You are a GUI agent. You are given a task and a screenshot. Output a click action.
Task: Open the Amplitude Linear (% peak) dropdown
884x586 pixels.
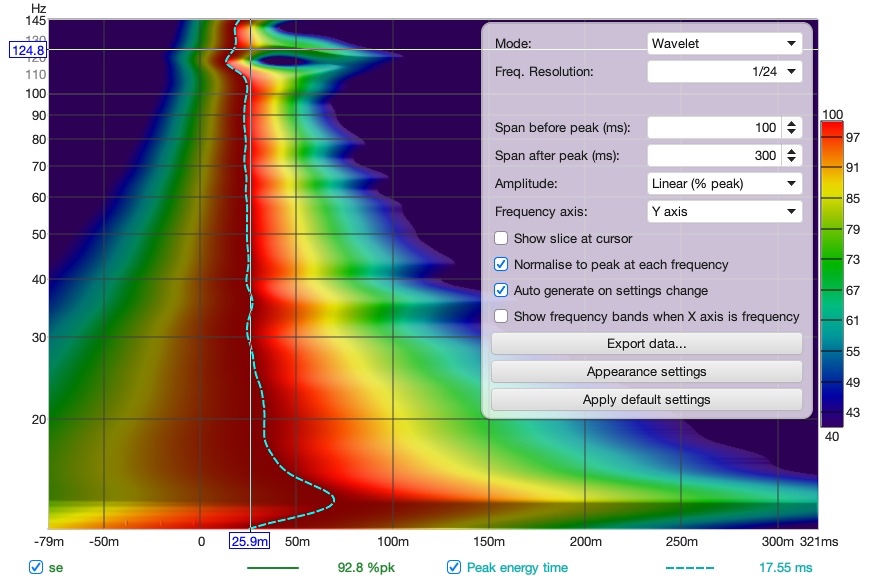724,183
